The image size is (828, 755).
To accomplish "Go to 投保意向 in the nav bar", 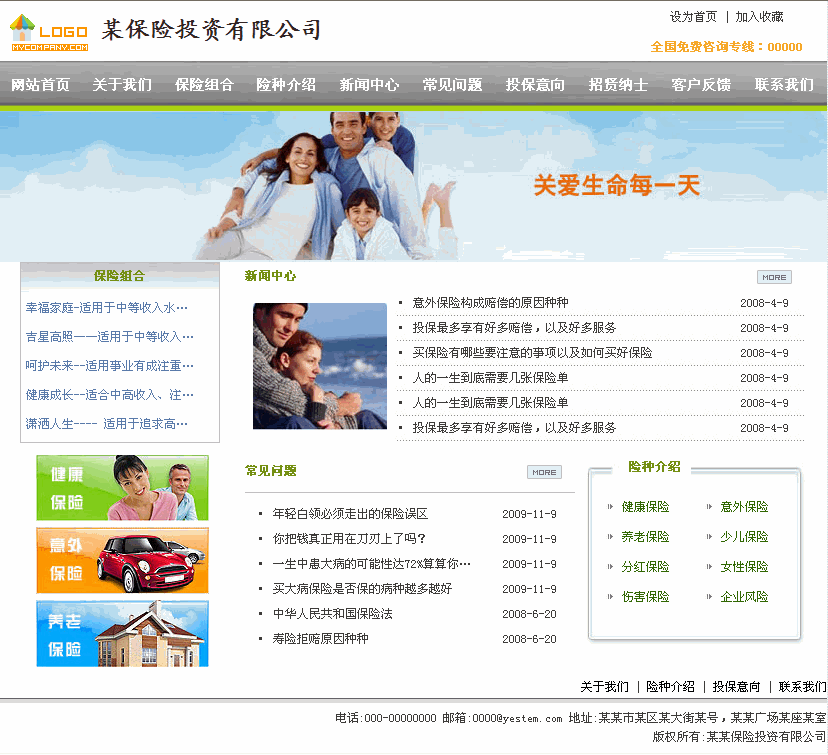I will 535,85.
